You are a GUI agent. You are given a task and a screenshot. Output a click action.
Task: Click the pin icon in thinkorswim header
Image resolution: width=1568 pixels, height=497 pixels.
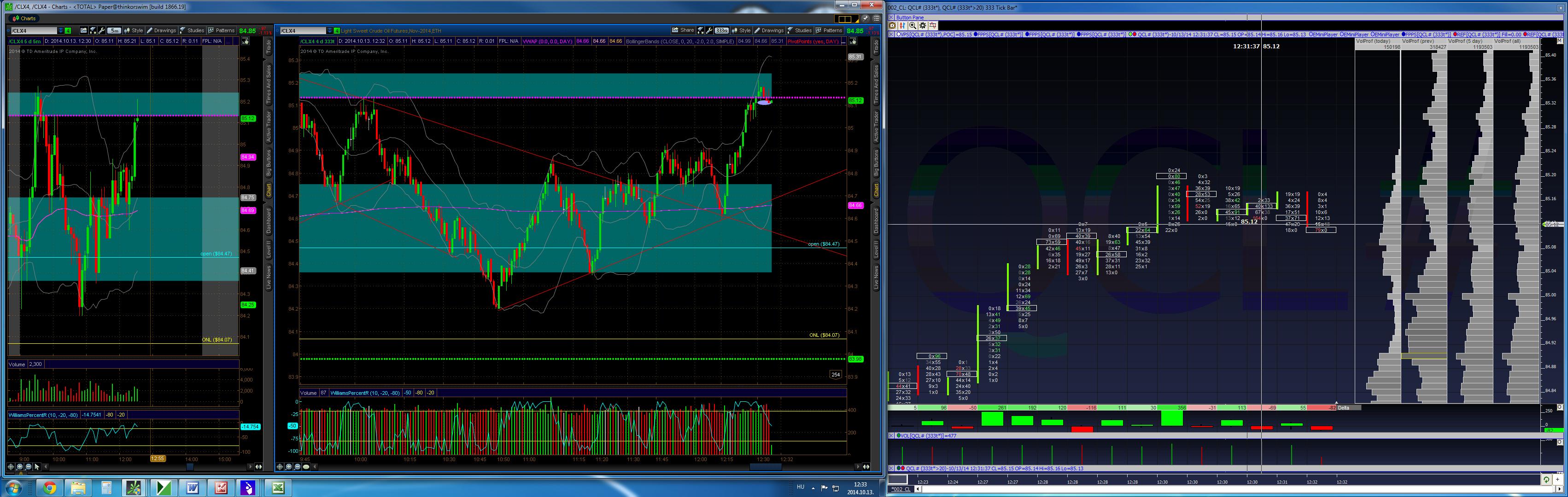coord(865,18)
